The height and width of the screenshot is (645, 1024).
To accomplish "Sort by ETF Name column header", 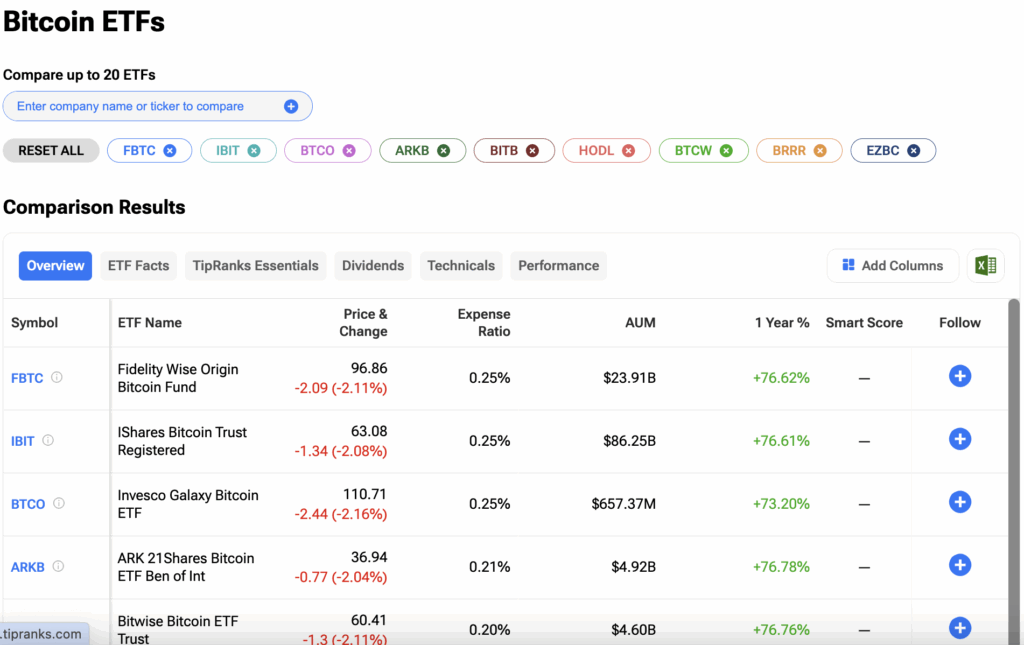I will pos(150,322).
